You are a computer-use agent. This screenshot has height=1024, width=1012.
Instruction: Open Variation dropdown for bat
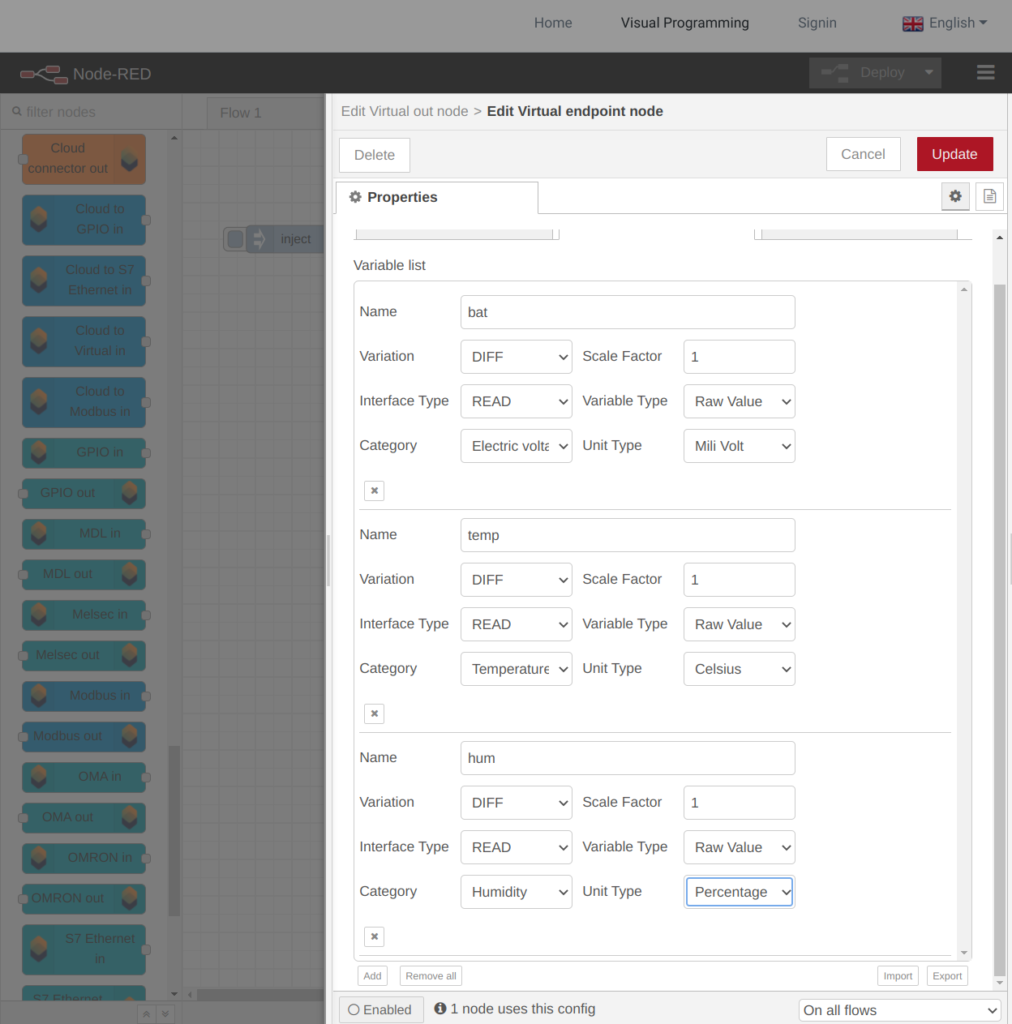(516, 357)
